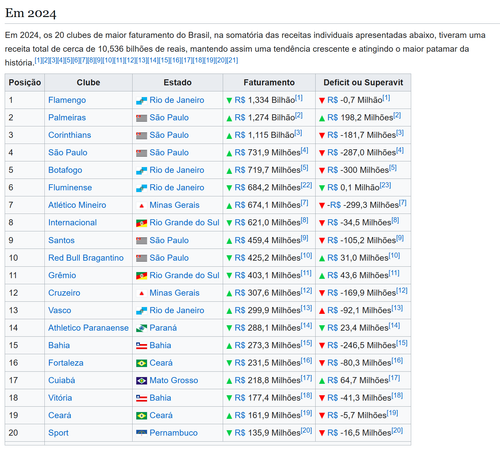Select the Deficit ou Superavit column header
The width and height of the screenshot is (500, 453).
click(363, 82)
